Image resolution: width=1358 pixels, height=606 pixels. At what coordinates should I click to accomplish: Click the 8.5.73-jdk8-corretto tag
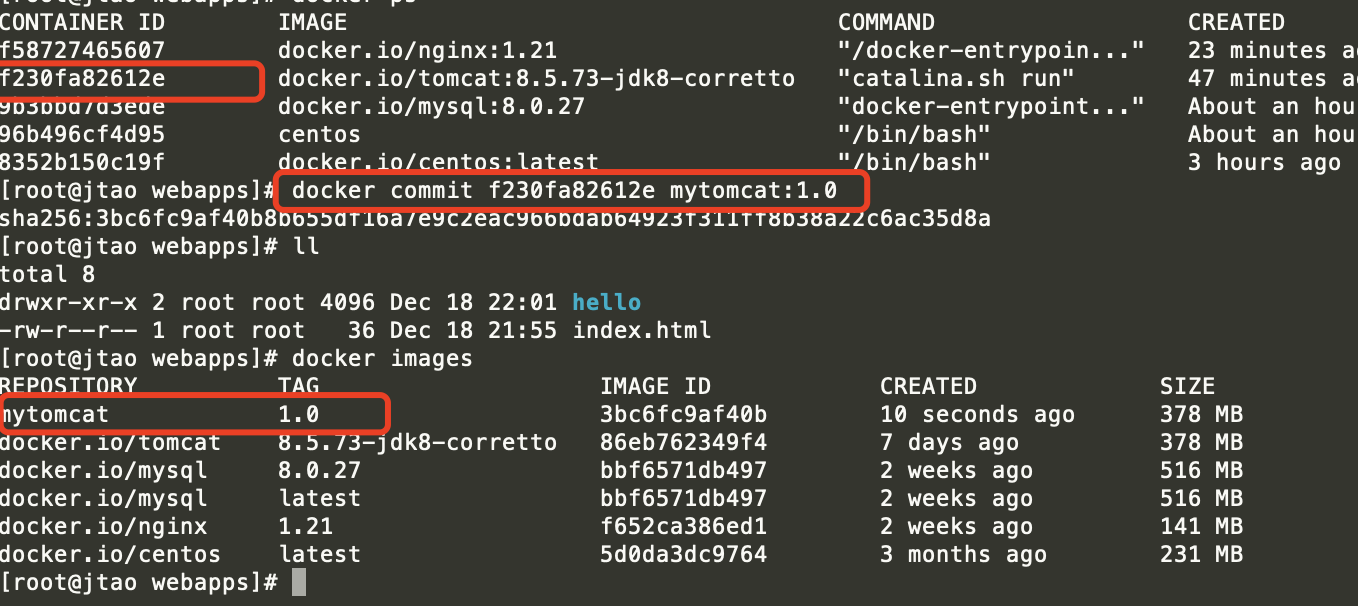pos(417,442)
